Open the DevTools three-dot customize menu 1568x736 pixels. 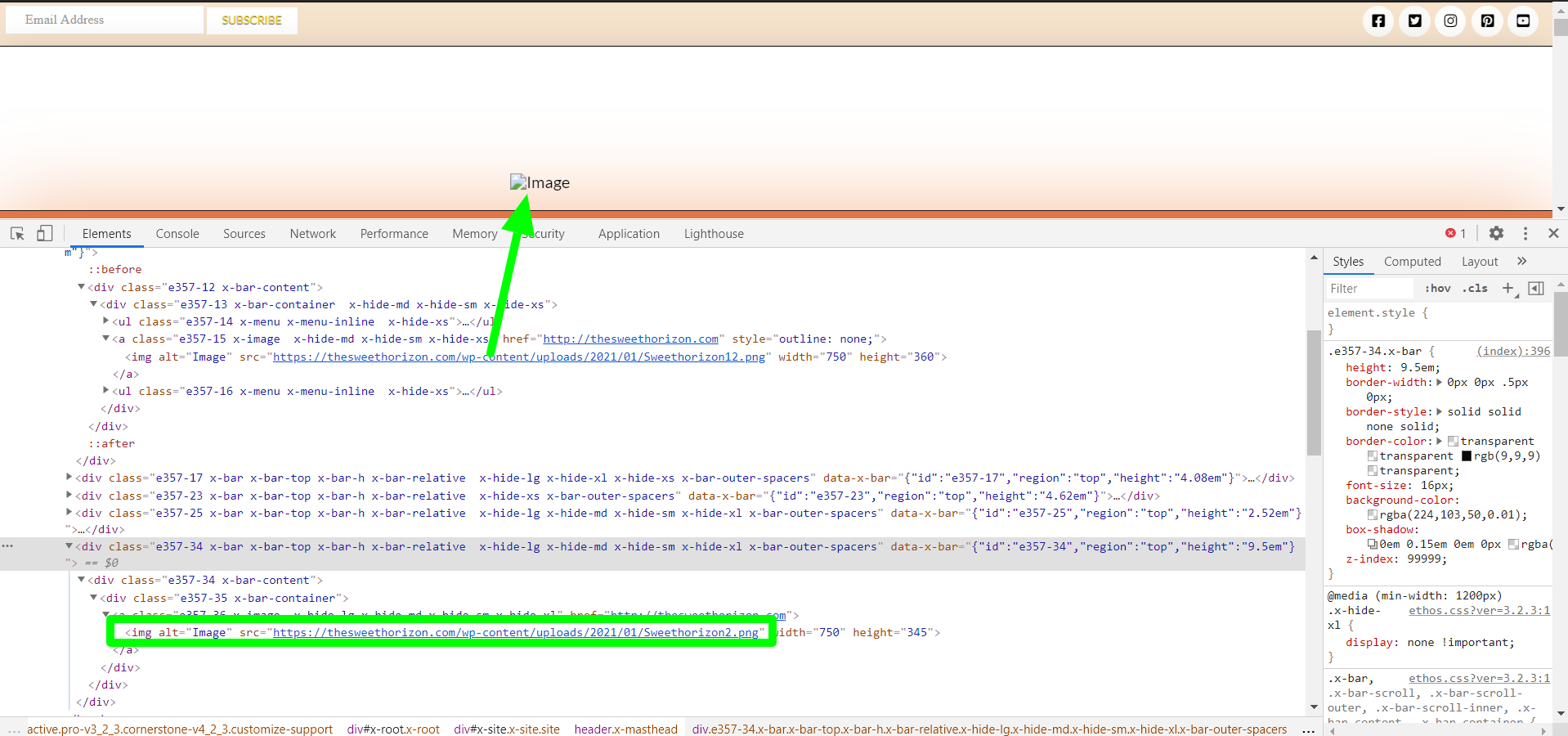click(x=1525, y=233)
